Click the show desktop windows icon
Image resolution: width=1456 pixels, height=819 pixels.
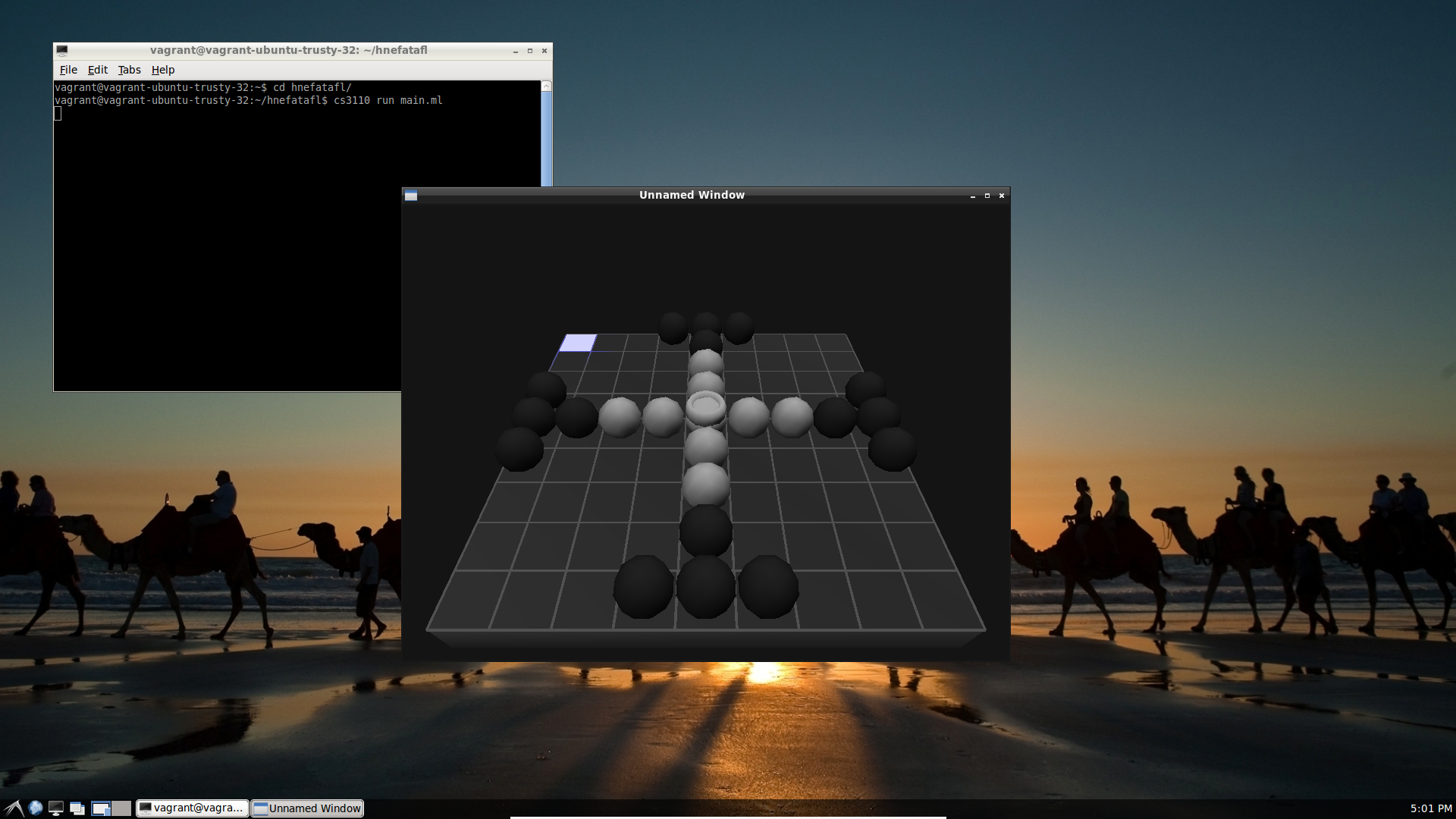[x=77, y=808]
